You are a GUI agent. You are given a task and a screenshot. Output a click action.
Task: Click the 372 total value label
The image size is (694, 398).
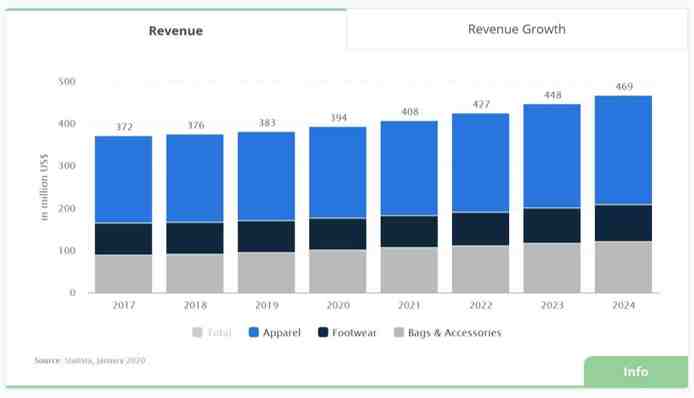coord(124,127)
